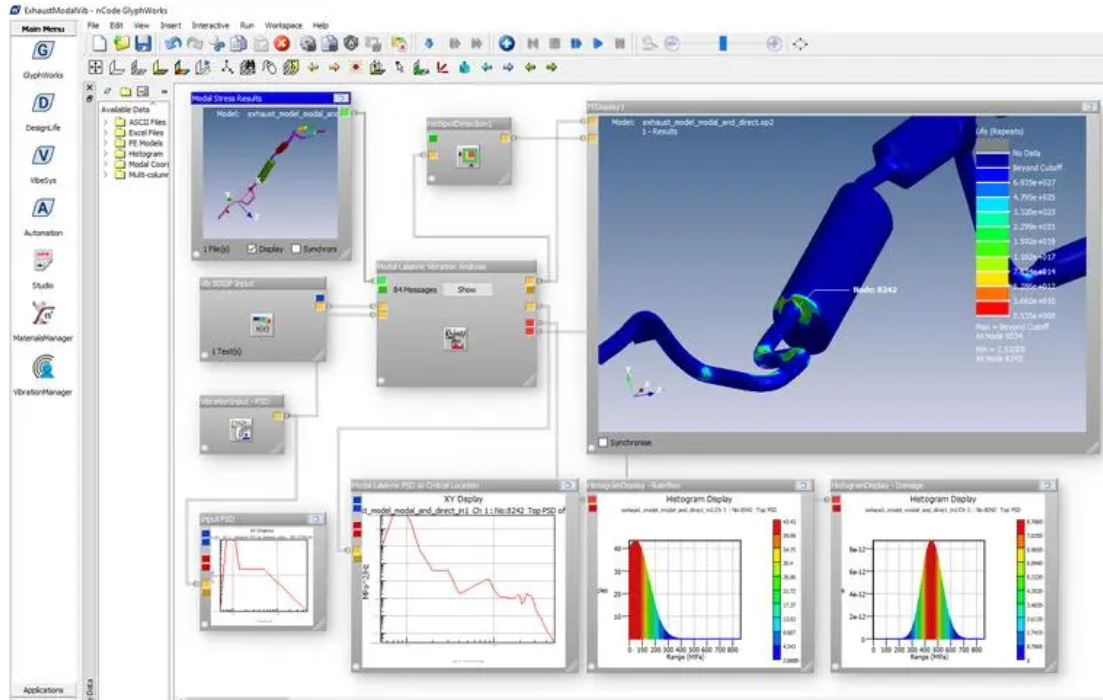
Task: Click the green right arrow in second toolbar
Action: (552, 68)
